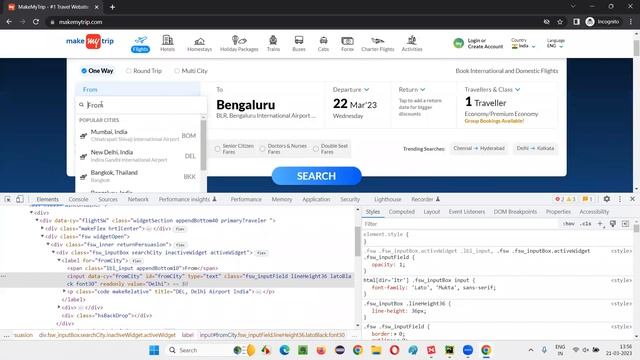
Task: Activate DevTools inspect element picker
Action: pos(8,199)
